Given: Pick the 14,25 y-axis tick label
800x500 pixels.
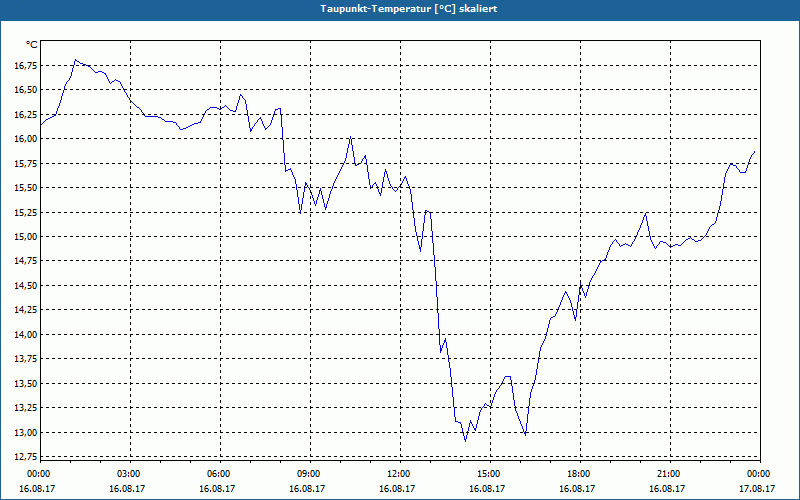Looking at the screenshot, I should [x=24, y=310].
